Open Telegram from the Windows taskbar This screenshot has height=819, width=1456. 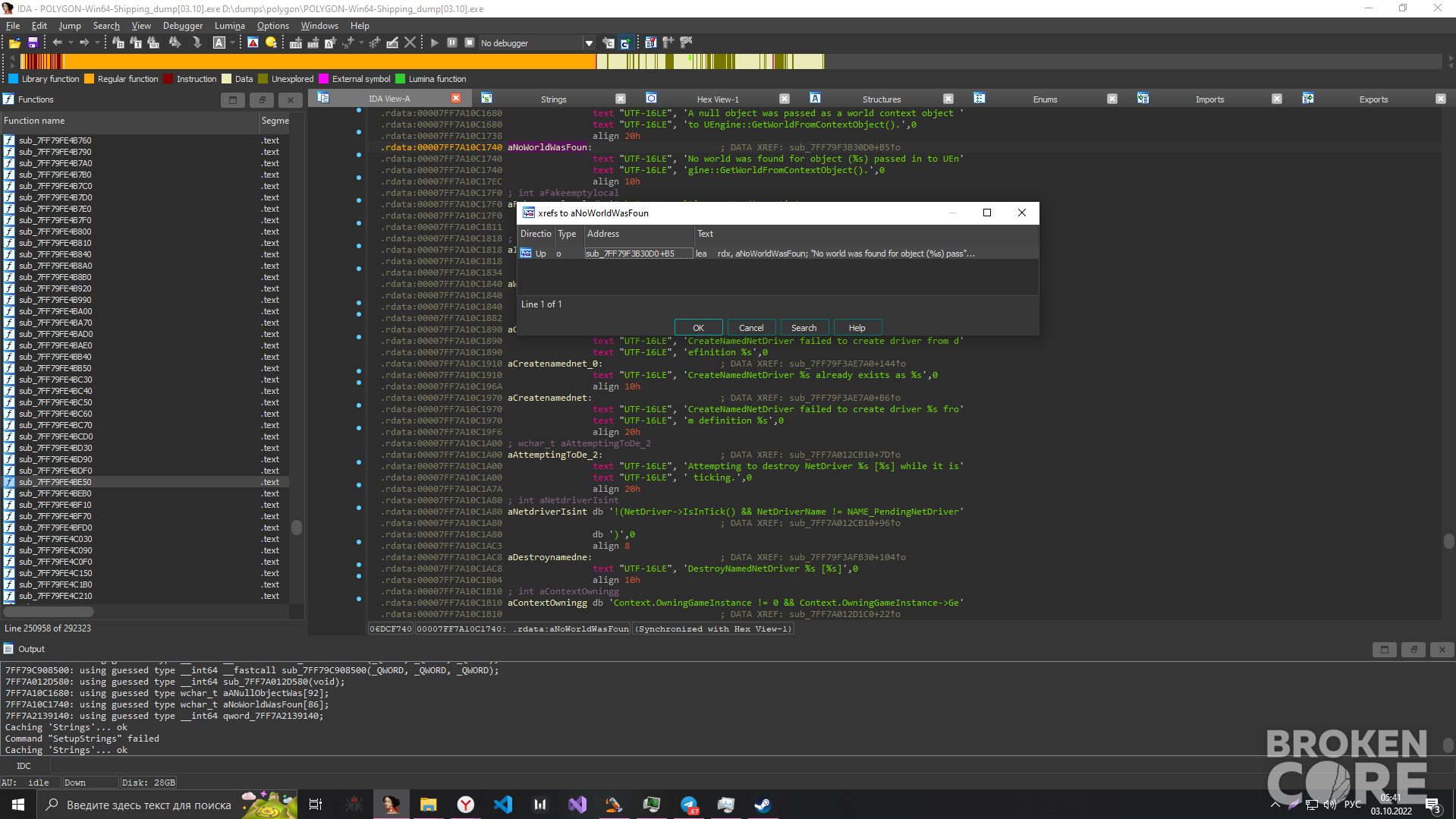pyautogui.click(x=689, y=805)
